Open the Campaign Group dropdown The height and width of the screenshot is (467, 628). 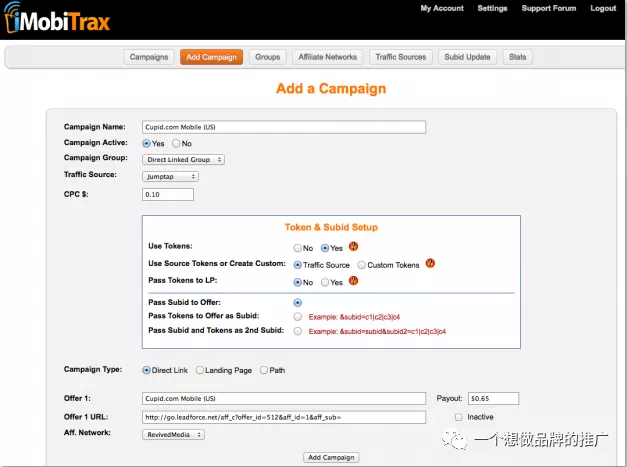183,160
